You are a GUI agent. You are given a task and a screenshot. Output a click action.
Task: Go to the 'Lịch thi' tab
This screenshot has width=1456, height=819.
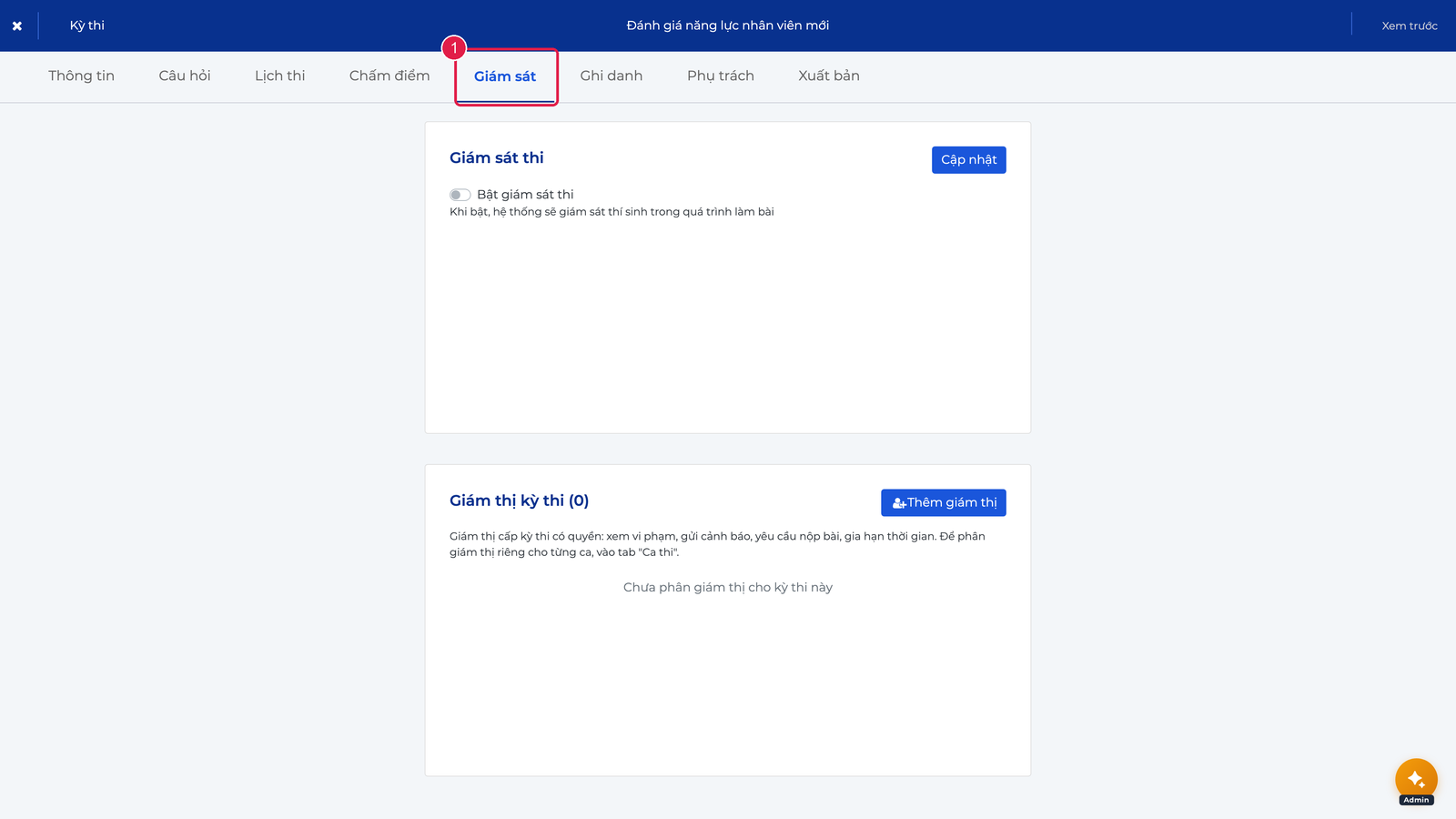pyautogui.click(x=280, y=76)
